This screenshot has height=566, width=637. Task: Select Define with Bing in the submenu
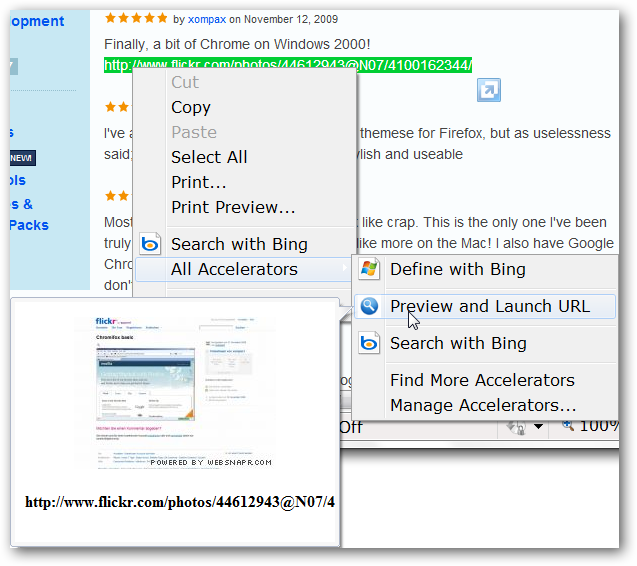pos(458,269)
